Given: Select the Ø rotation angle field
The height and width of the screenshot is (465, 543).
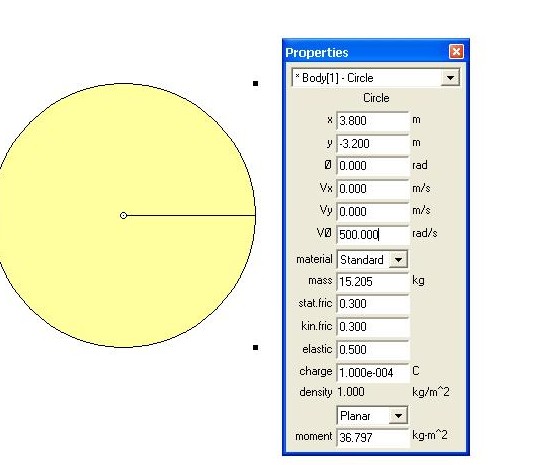Looking at the screenshot, I should 373,166.
